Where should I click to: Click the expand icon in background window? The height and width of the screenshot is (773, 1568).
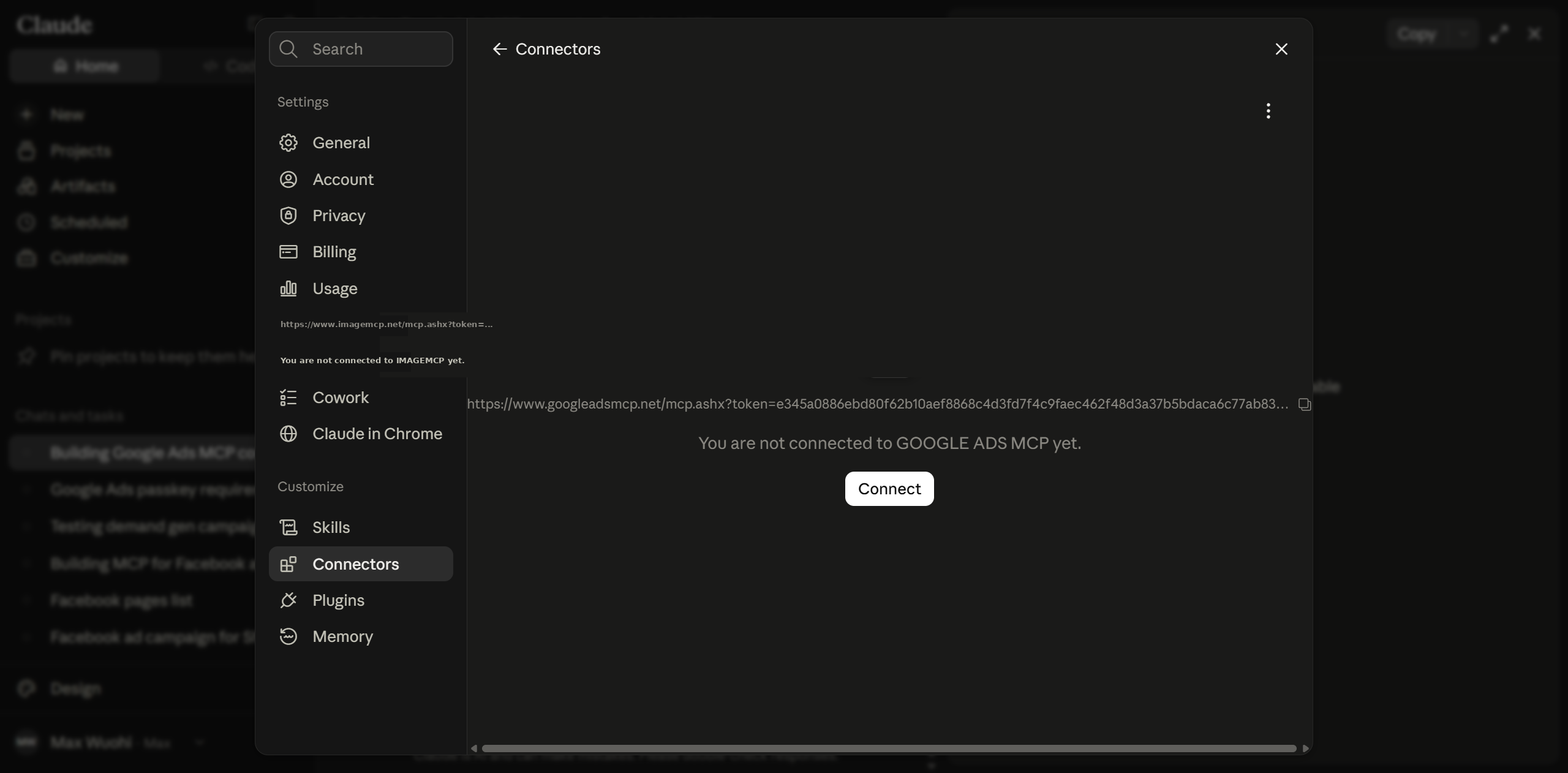[x=1499, y=34]
